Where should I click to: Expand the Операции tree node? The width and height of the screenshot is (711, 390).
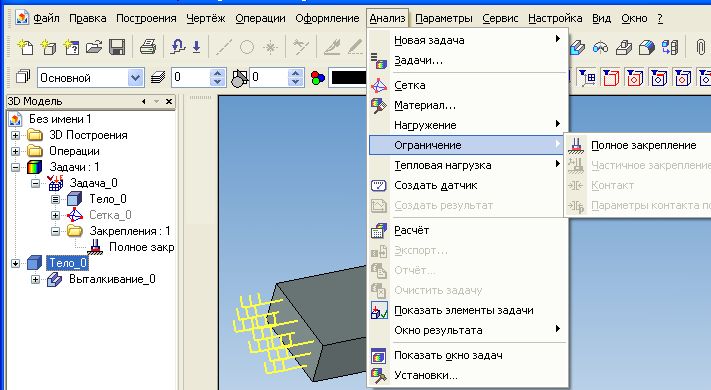click(x=15, y=151)
